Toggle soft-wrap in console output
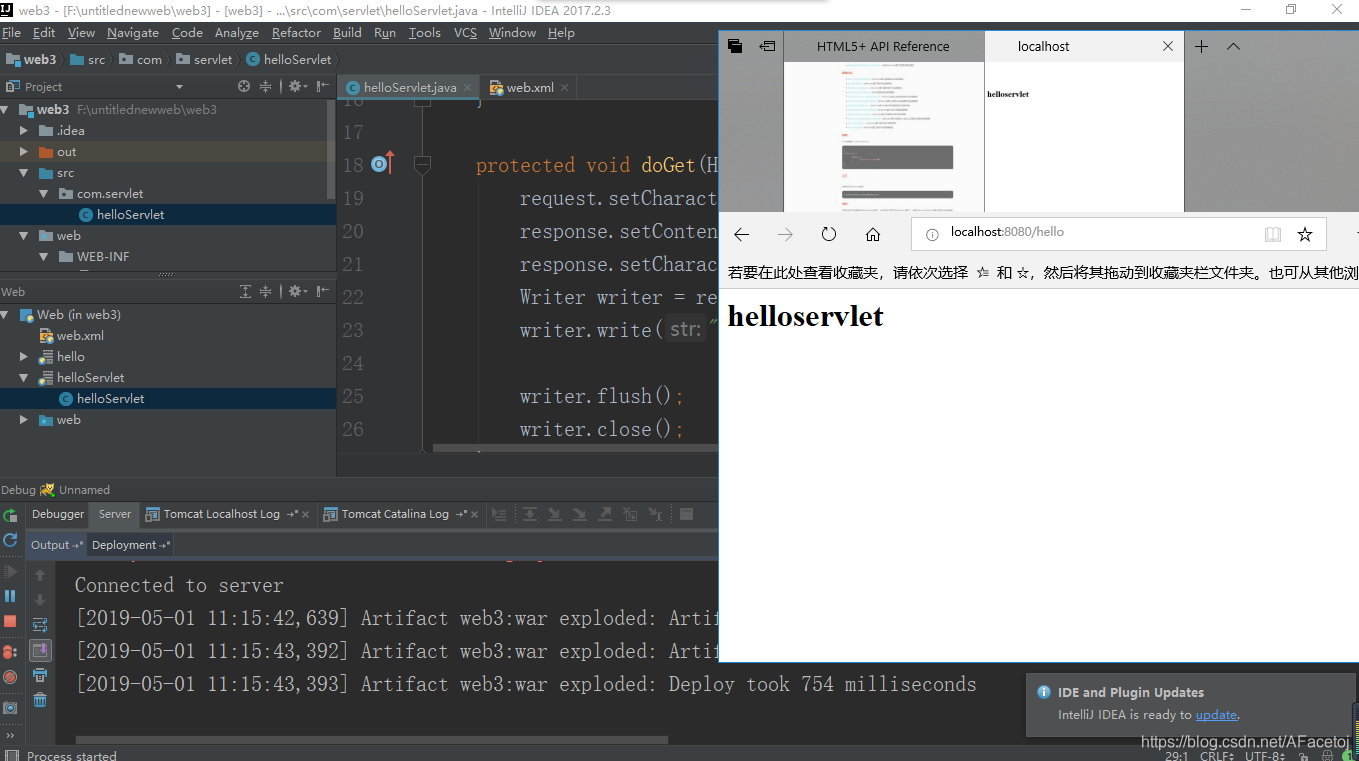This screenshot has width=1359, height=761. (x=40, y=624)
